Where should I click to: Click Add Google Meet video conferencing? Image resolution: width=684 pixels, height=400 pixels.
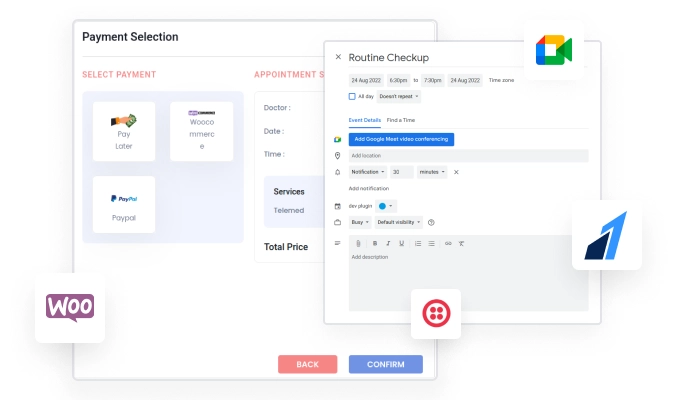[x=401, y=139]
